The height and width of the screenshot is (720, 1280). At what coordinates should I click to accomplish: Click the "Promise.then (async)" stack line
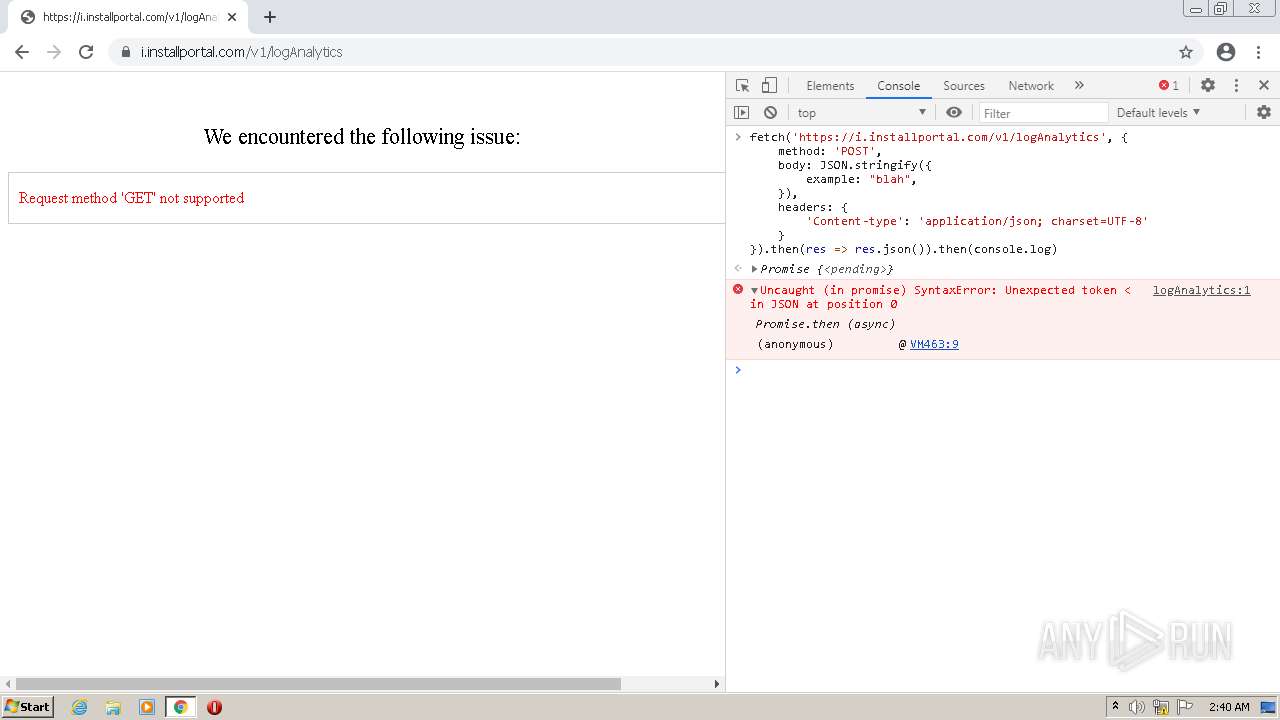point(825,324)
